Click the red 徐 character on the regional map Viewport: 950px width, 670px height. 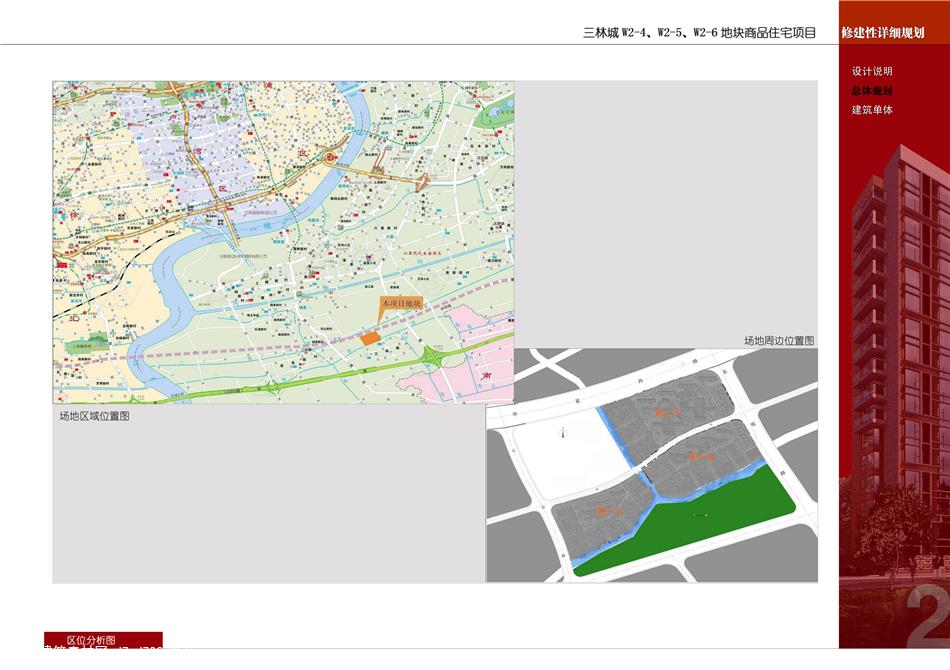74,216
